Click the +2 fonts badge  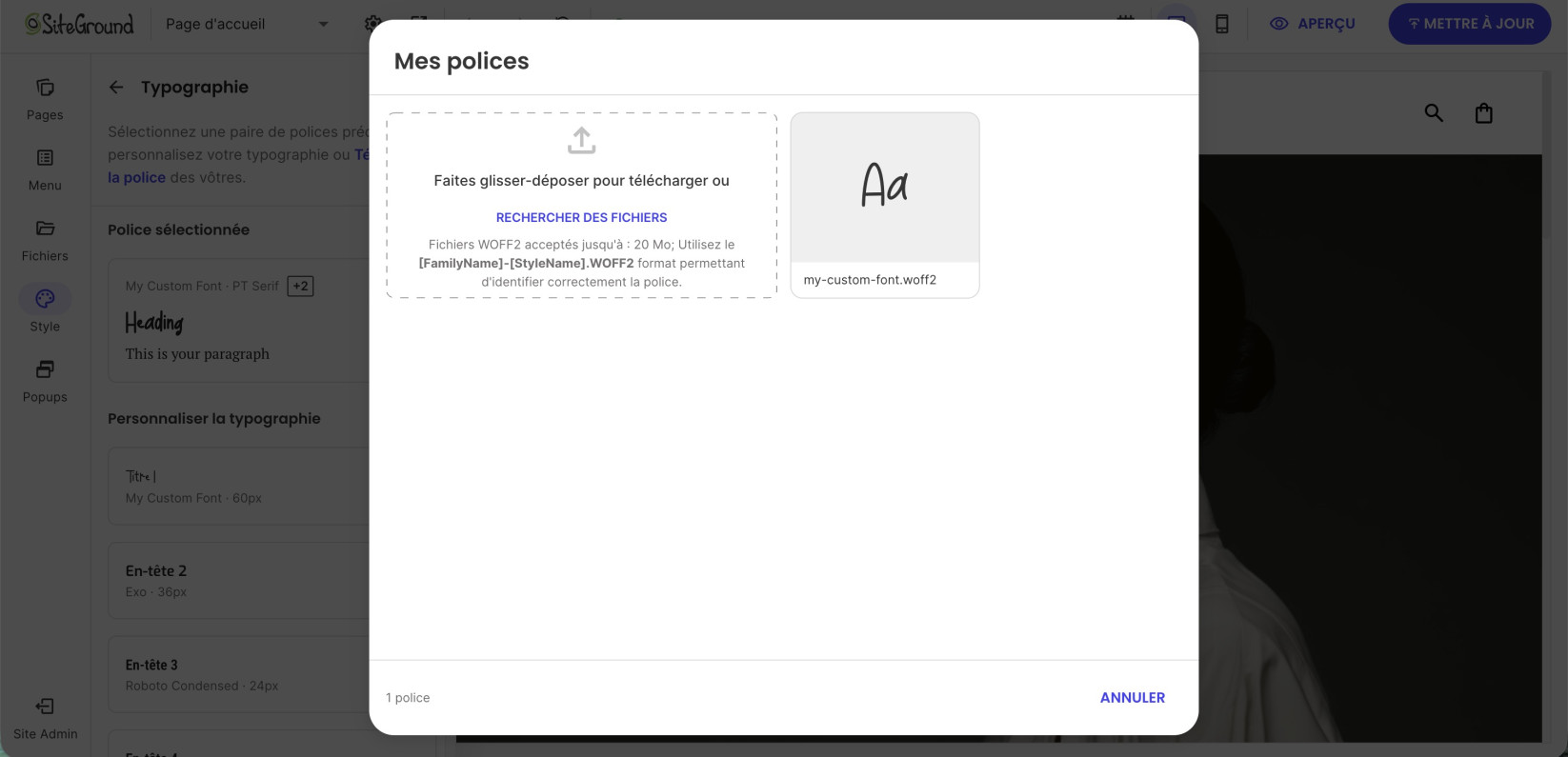click(300, 286)
